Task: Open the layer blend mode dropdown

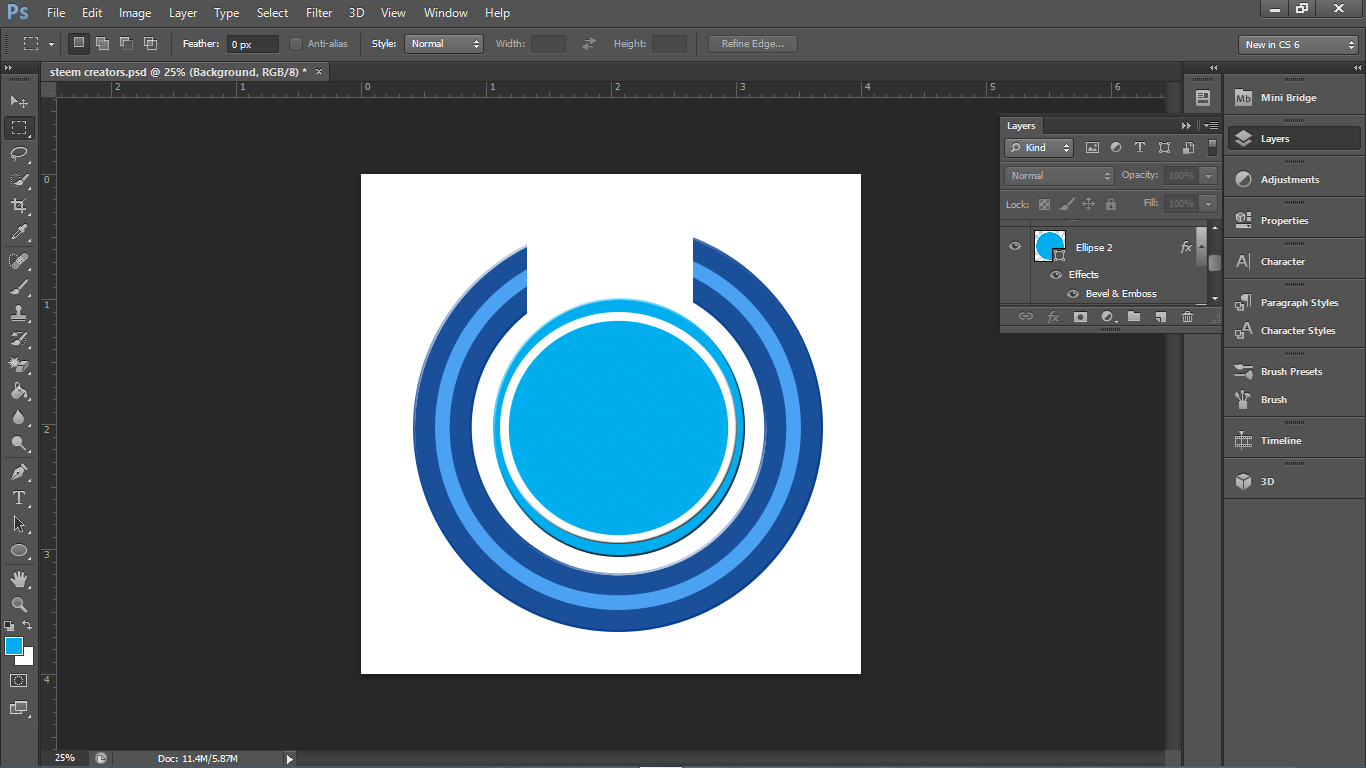Action: pyautogui.click(x=1059, y=175)
